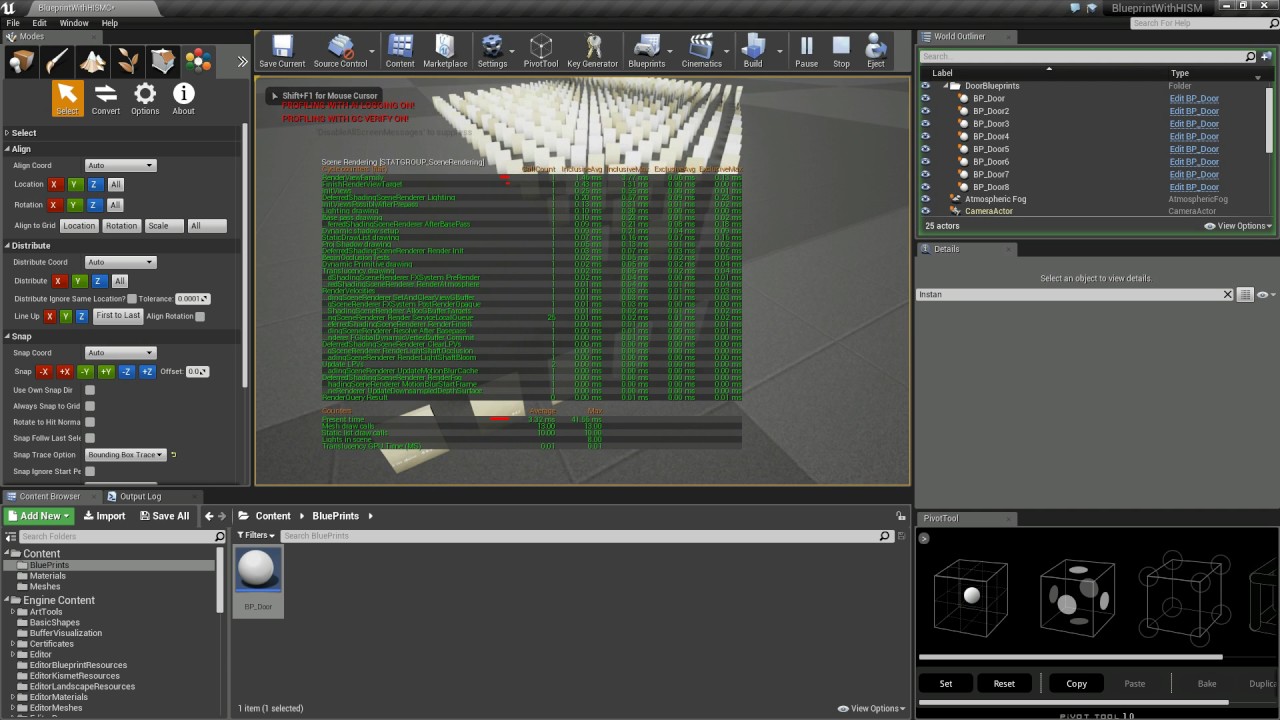Screen dimensions: 1280x720
Task: Open the Blueprints toolbar icon
Action: point(647,51)
